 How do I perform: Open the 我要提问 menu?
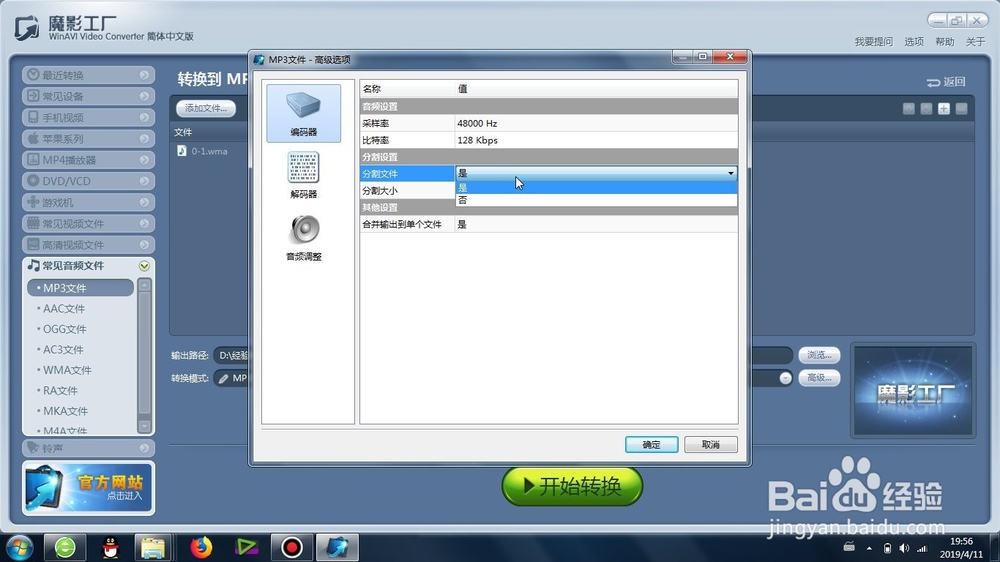click(873, 41)
